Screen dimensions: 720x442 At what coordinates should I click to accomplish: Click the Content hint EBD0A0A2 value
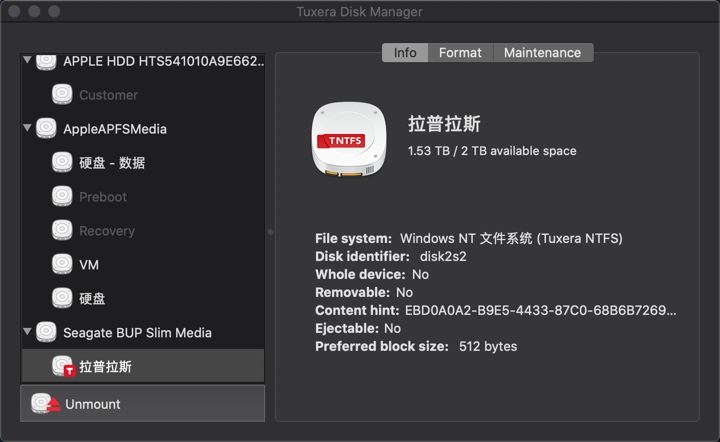(540, 310)
